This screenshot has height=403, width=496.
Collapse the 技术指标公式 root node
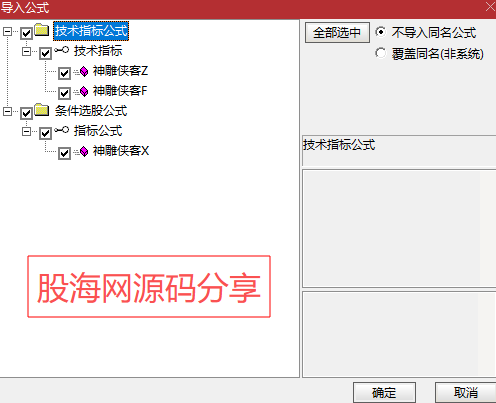pos(7,31)
